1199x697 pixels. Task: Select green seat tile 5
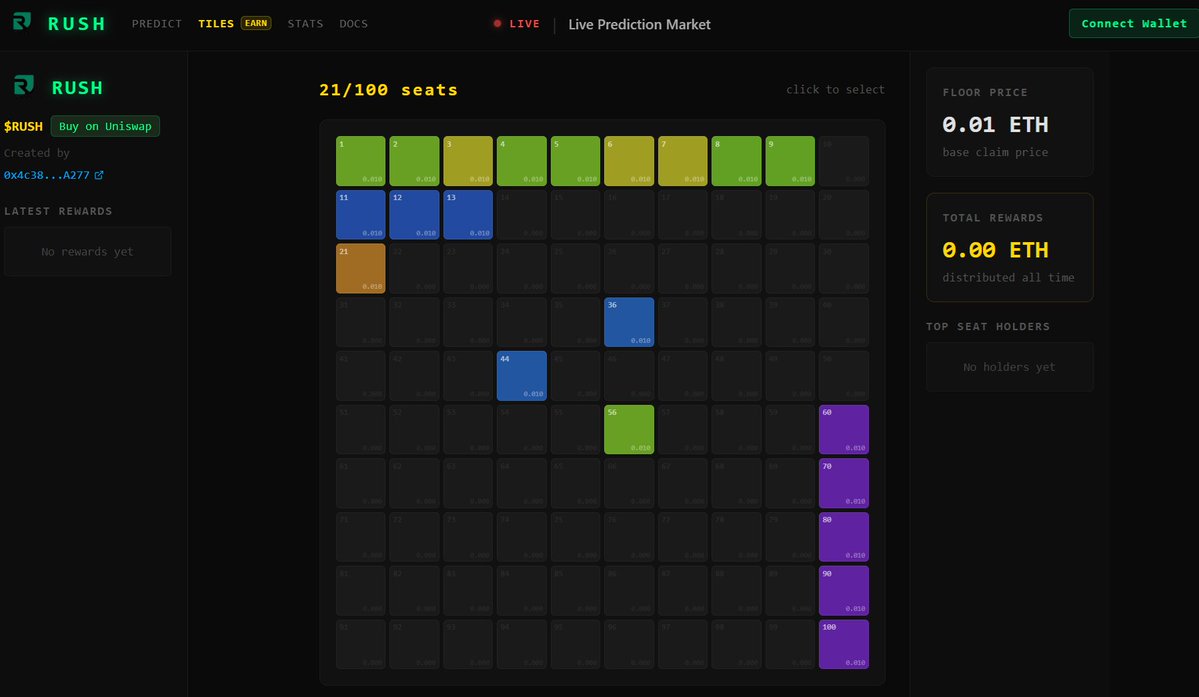coord(576,161)
